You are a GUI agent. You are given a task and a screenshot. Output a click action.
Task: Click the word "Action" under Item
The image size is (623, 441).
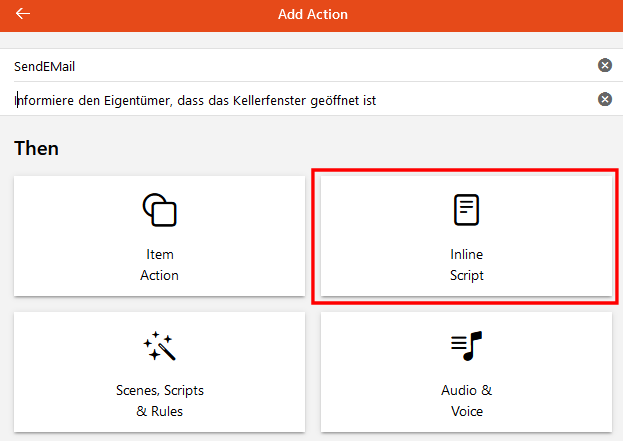click(159, 275)
